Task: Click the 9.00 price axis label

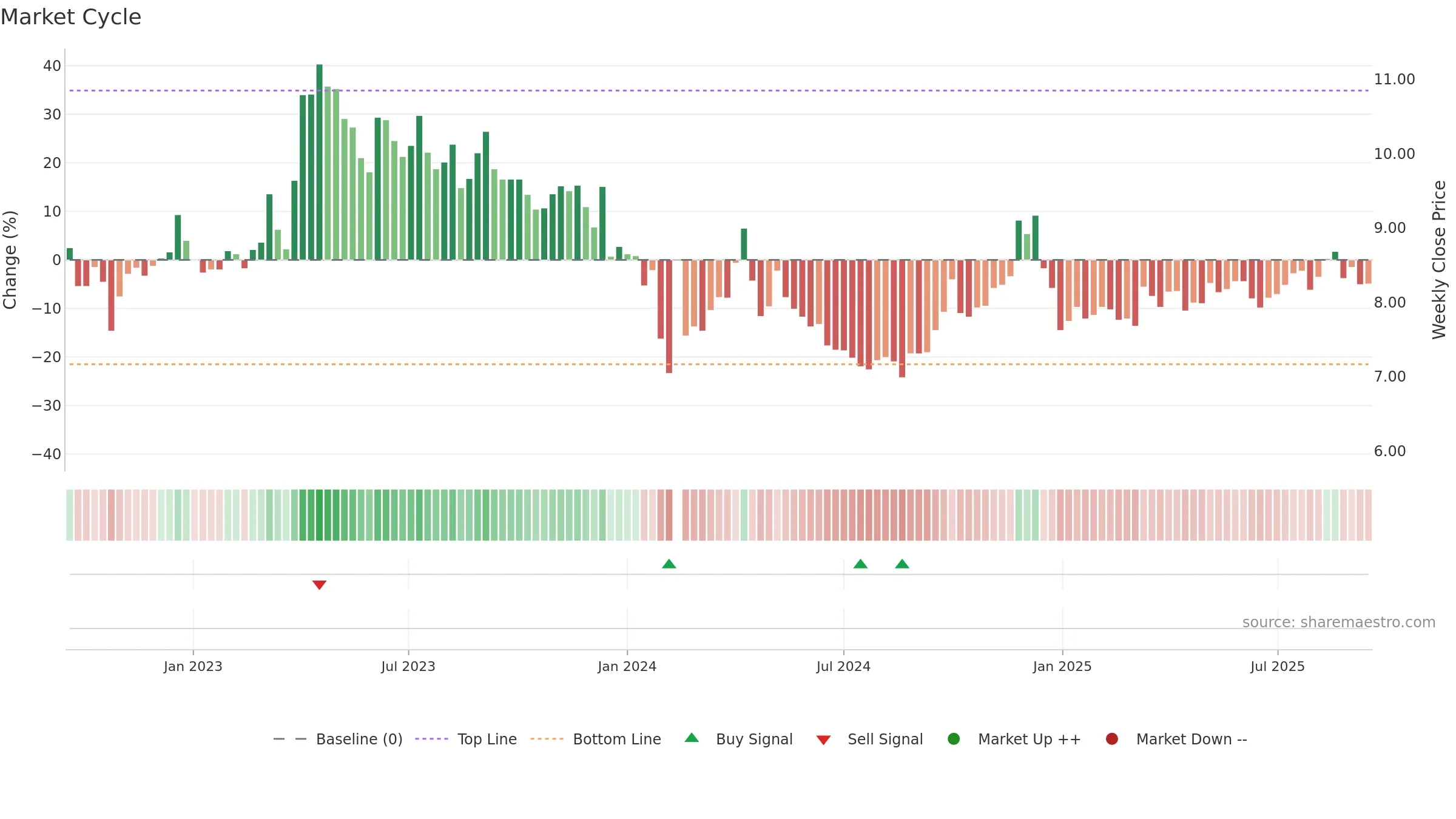Action: [1389, 227]
